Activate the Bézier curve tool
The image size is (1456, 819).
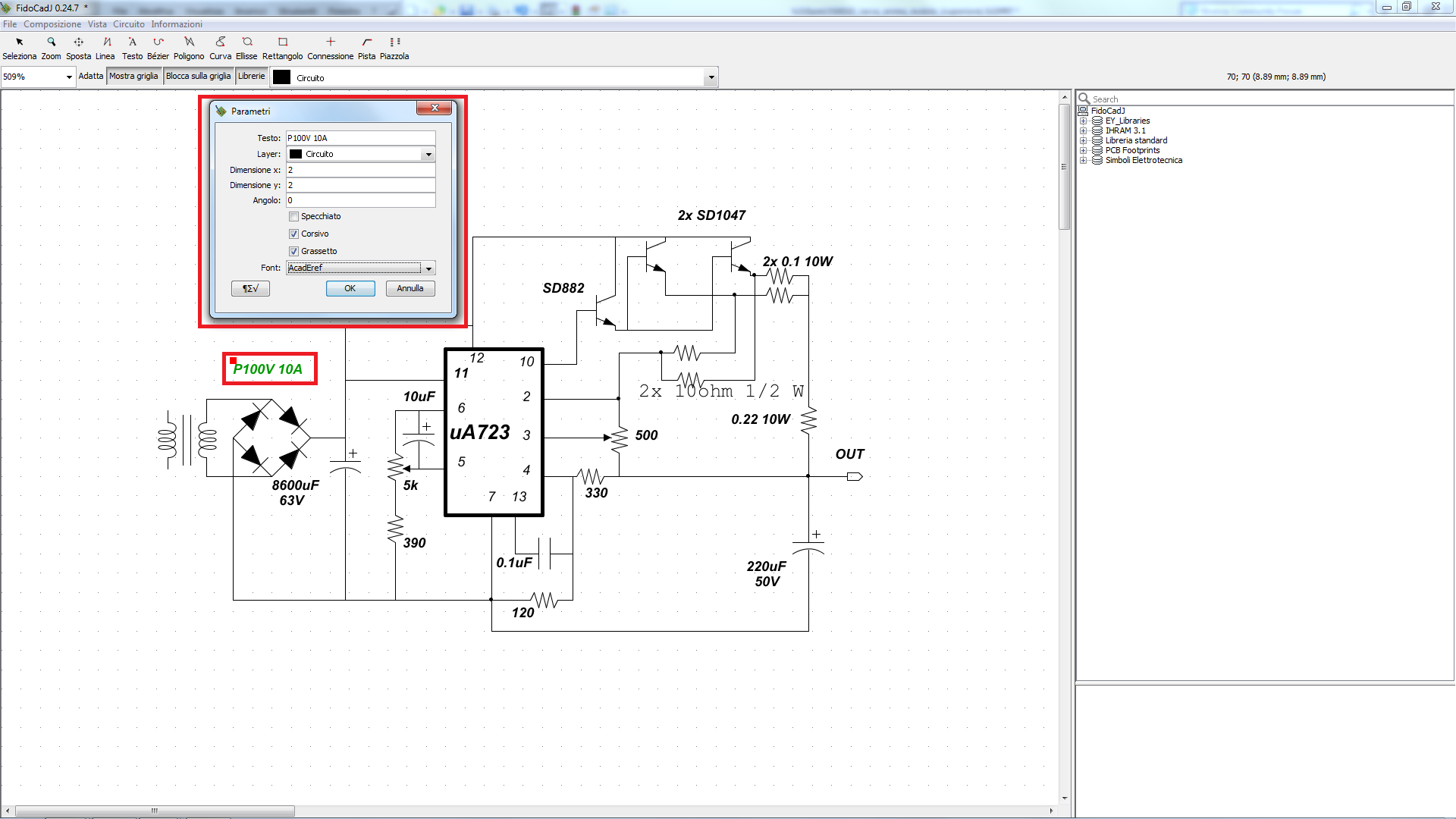coord(158,47)
